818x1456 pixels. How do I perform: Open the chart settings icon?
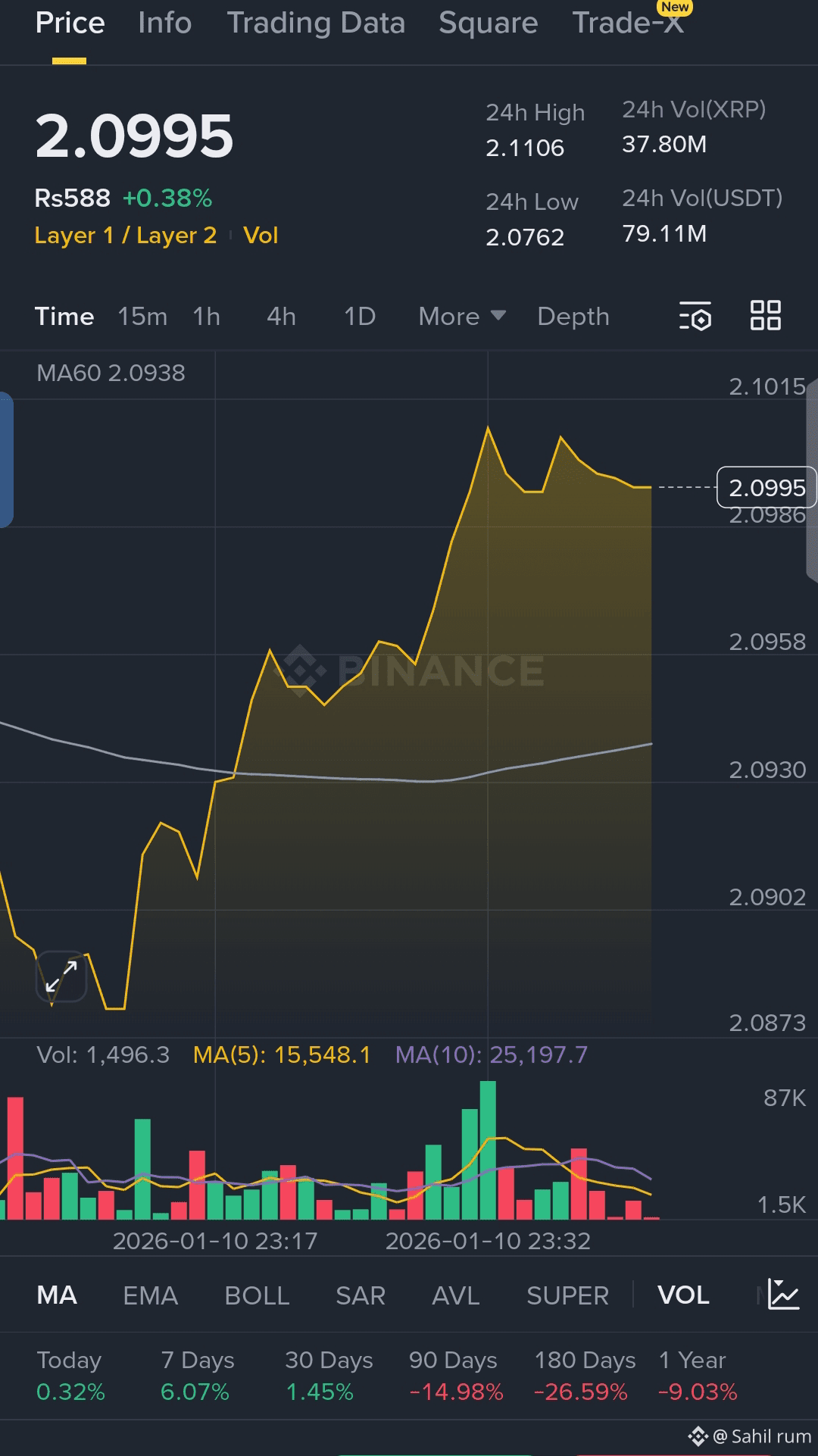(695, 316)
